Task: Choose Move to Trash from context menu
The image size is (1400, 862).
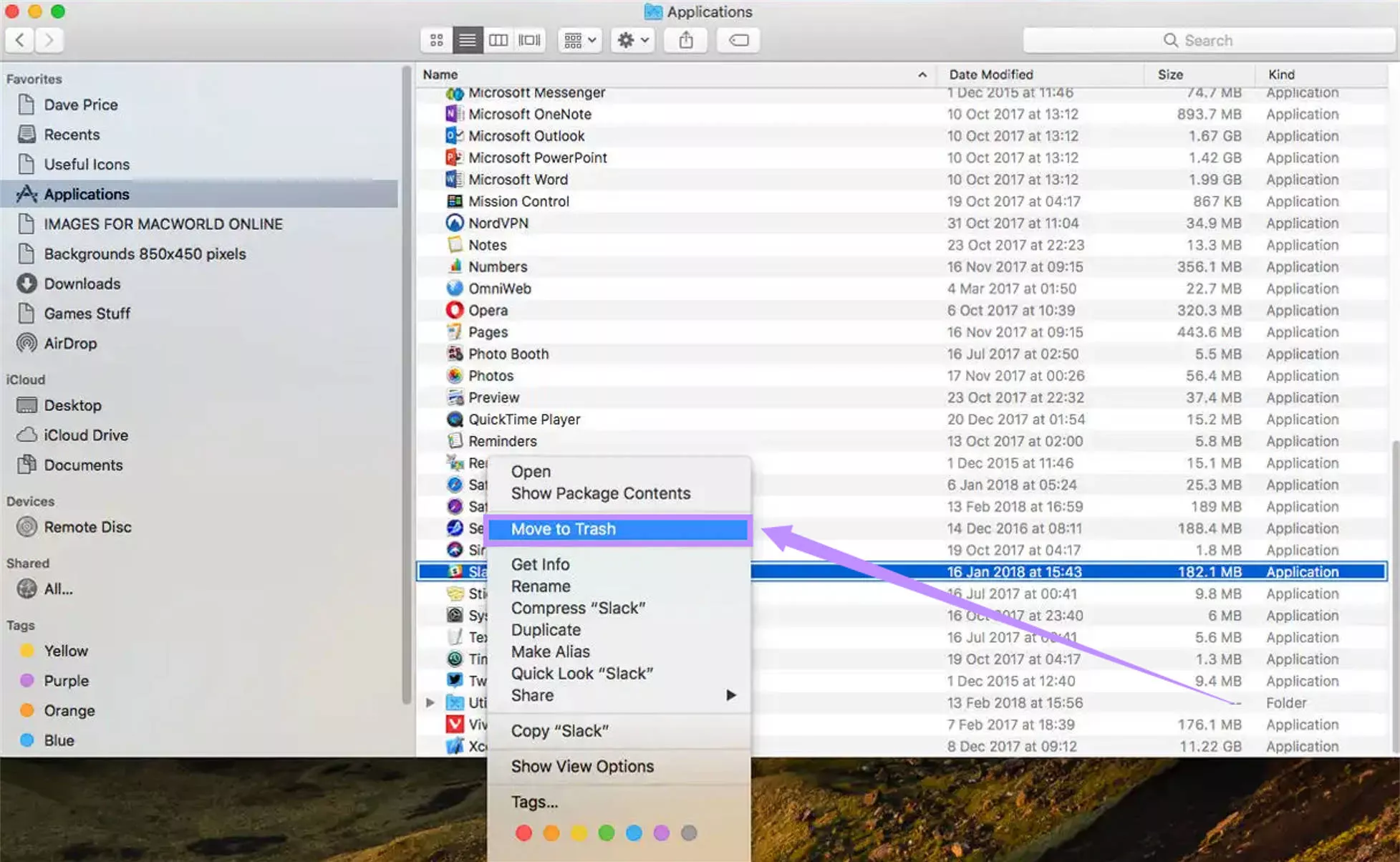Action: 564,528
